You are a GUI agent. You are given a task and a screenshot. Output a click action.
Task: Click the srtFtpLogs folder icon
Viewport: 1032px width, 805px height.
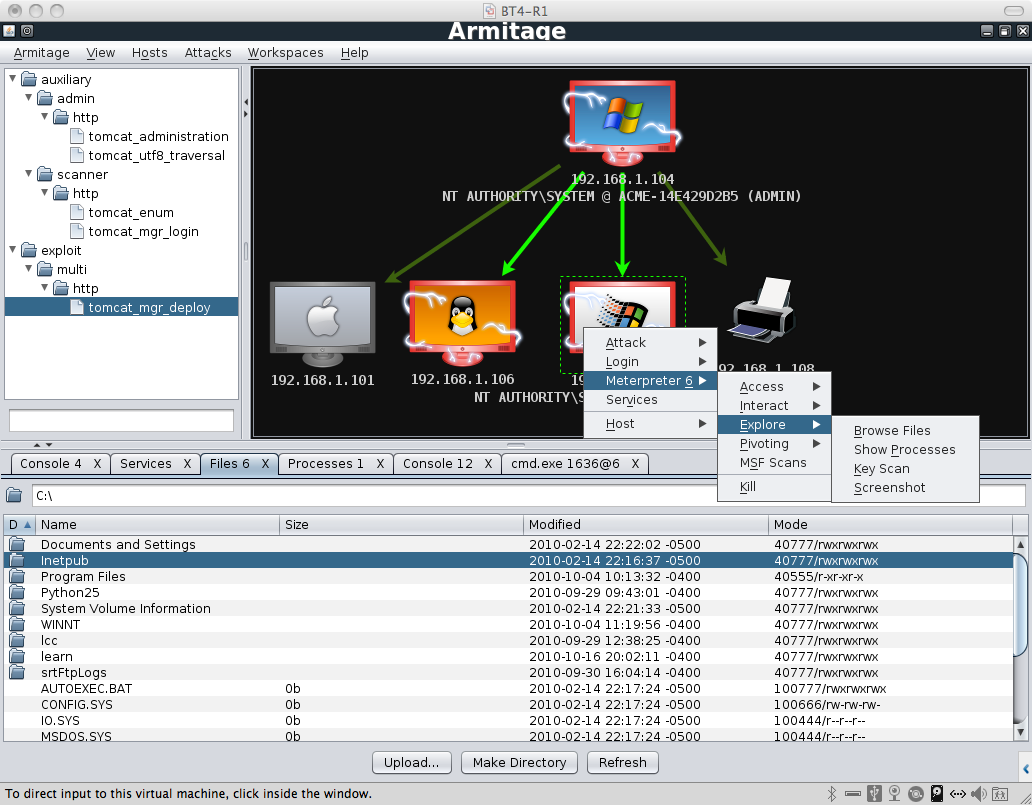point(18,672)
